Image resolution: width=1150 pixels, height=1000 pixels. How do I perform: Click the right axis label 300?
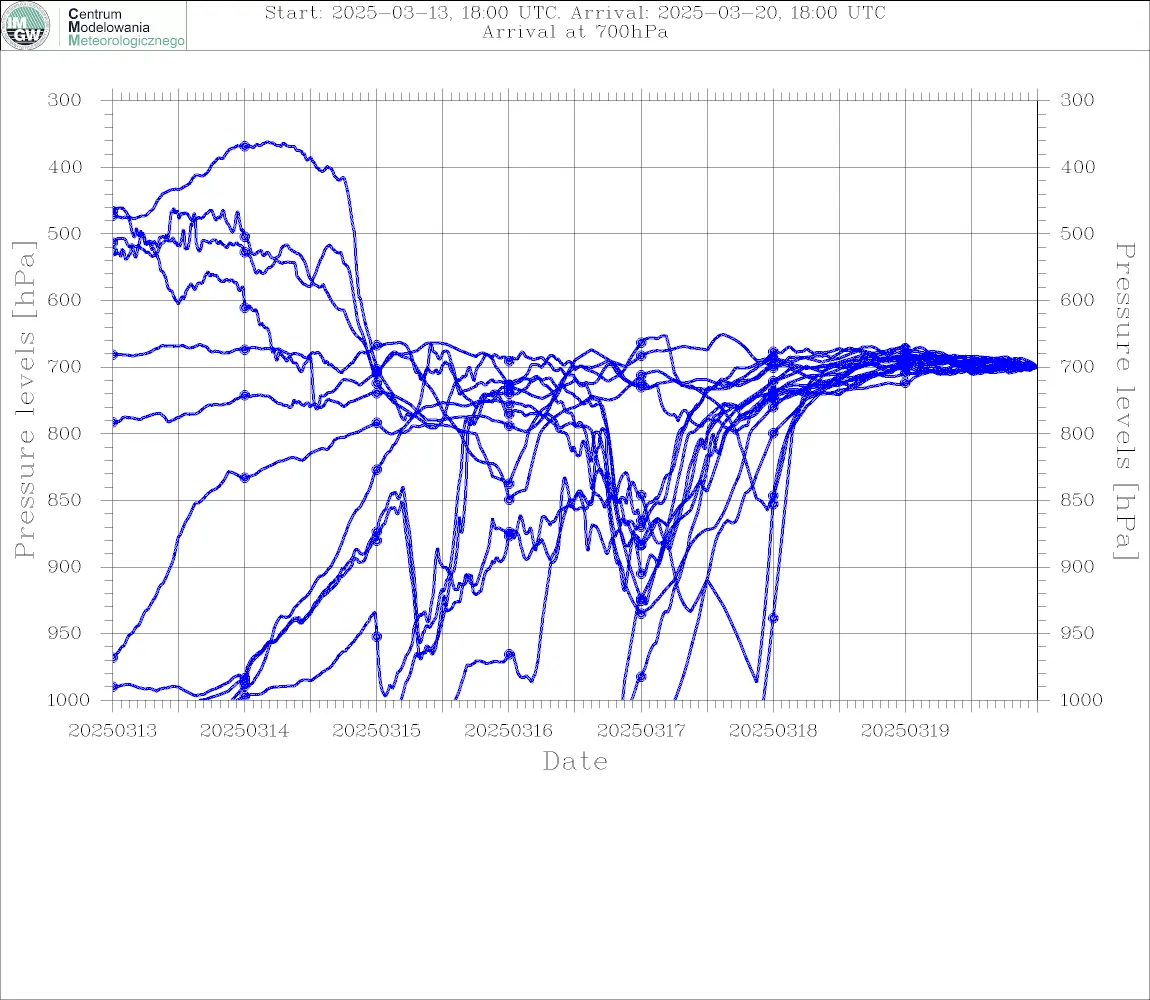tap(1077, 100)
